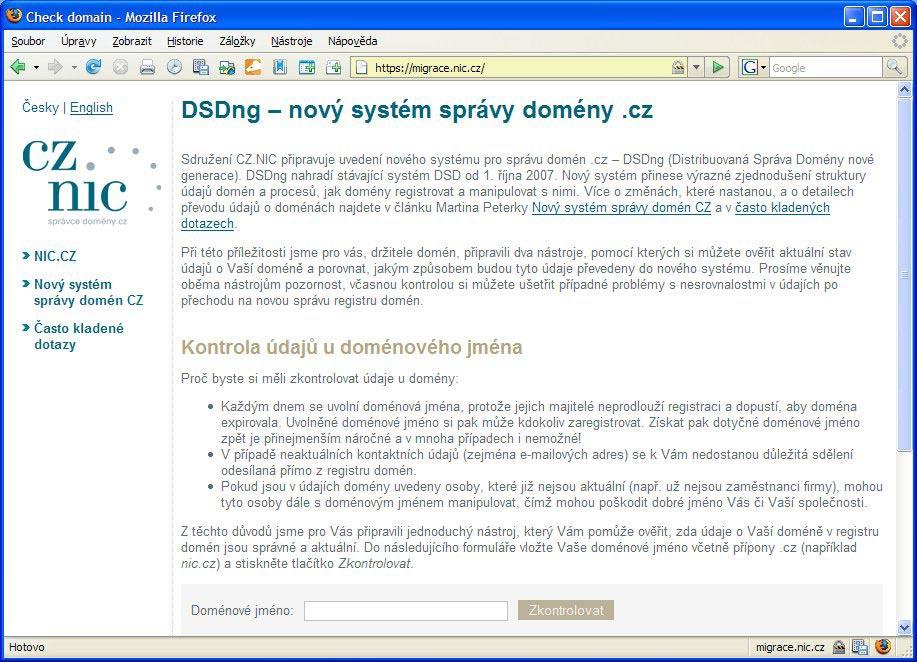This screenshot has height=662, width=917.
Task: Expand the address bar URL dropdown
Action: tap(696, 67)
